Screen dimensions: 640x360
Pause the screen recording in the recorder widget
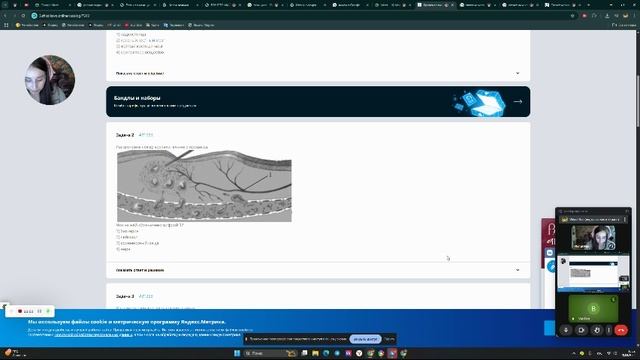point(40,311)
